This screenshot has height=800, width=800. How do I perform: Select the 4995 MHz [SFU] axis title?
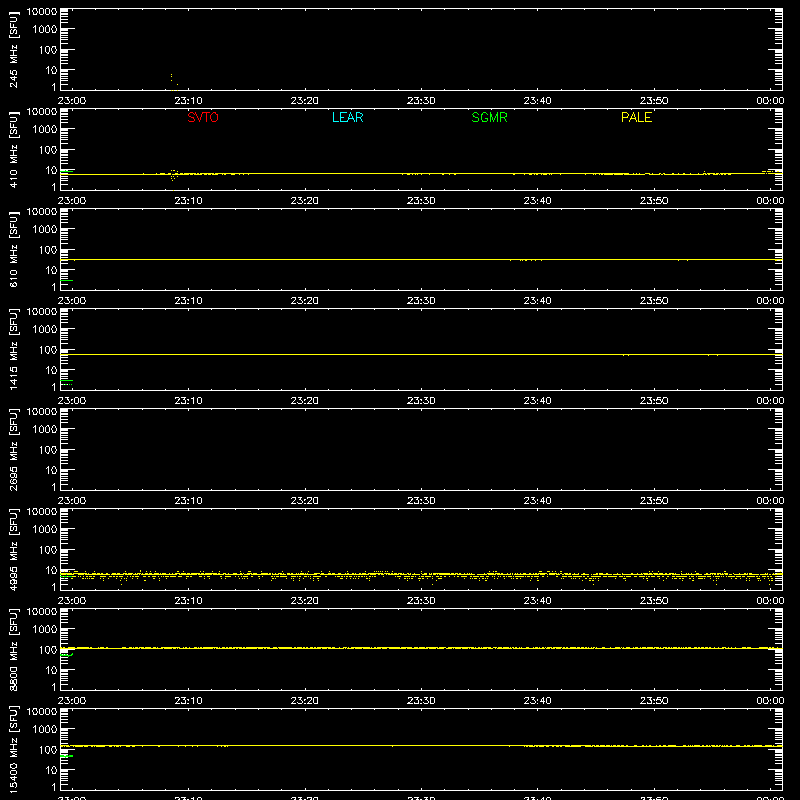pos(13,550)
